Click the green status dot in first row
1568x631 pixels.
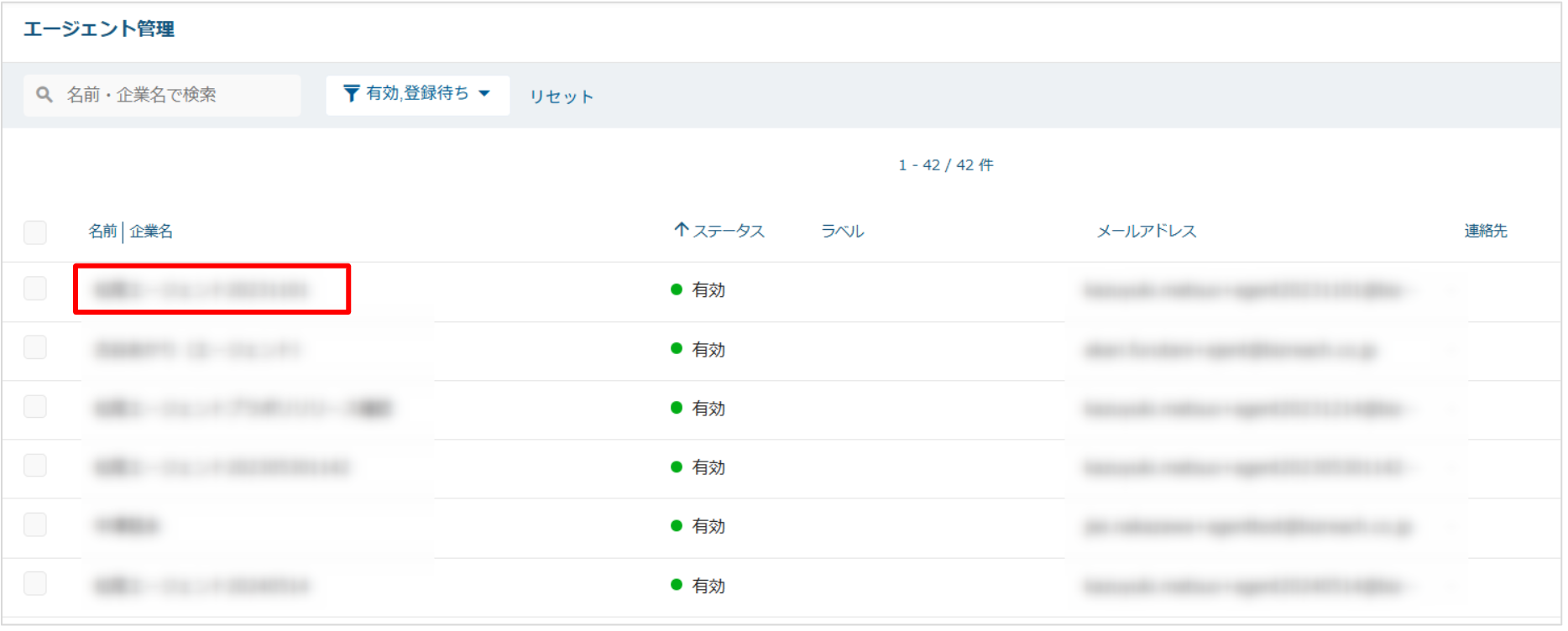[x=677, y=289]
